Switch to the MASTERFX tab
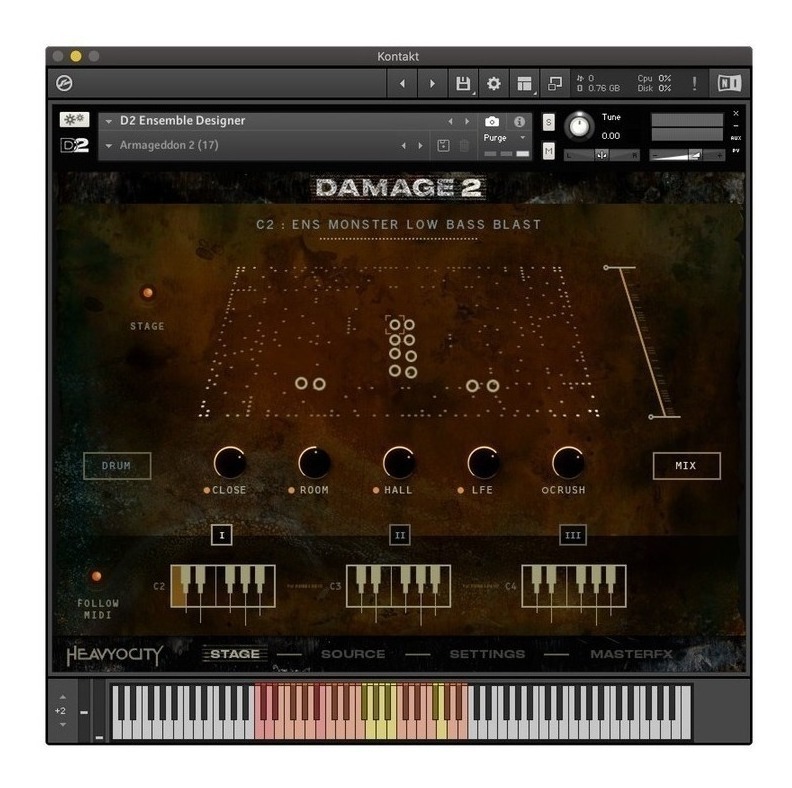The width and height of the screenshot is (792, 788). (631, 654)
